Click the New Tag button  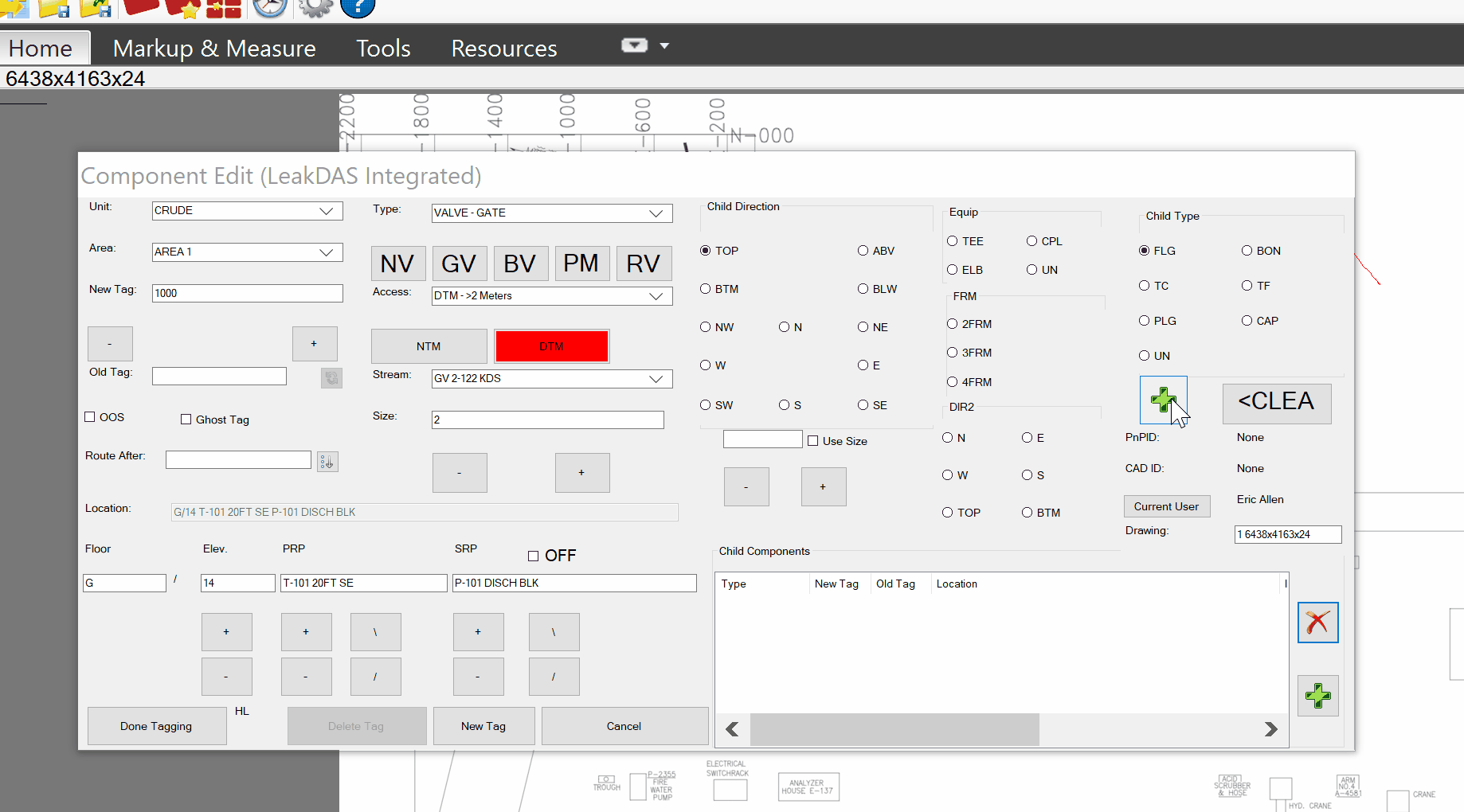coord(483,726)
